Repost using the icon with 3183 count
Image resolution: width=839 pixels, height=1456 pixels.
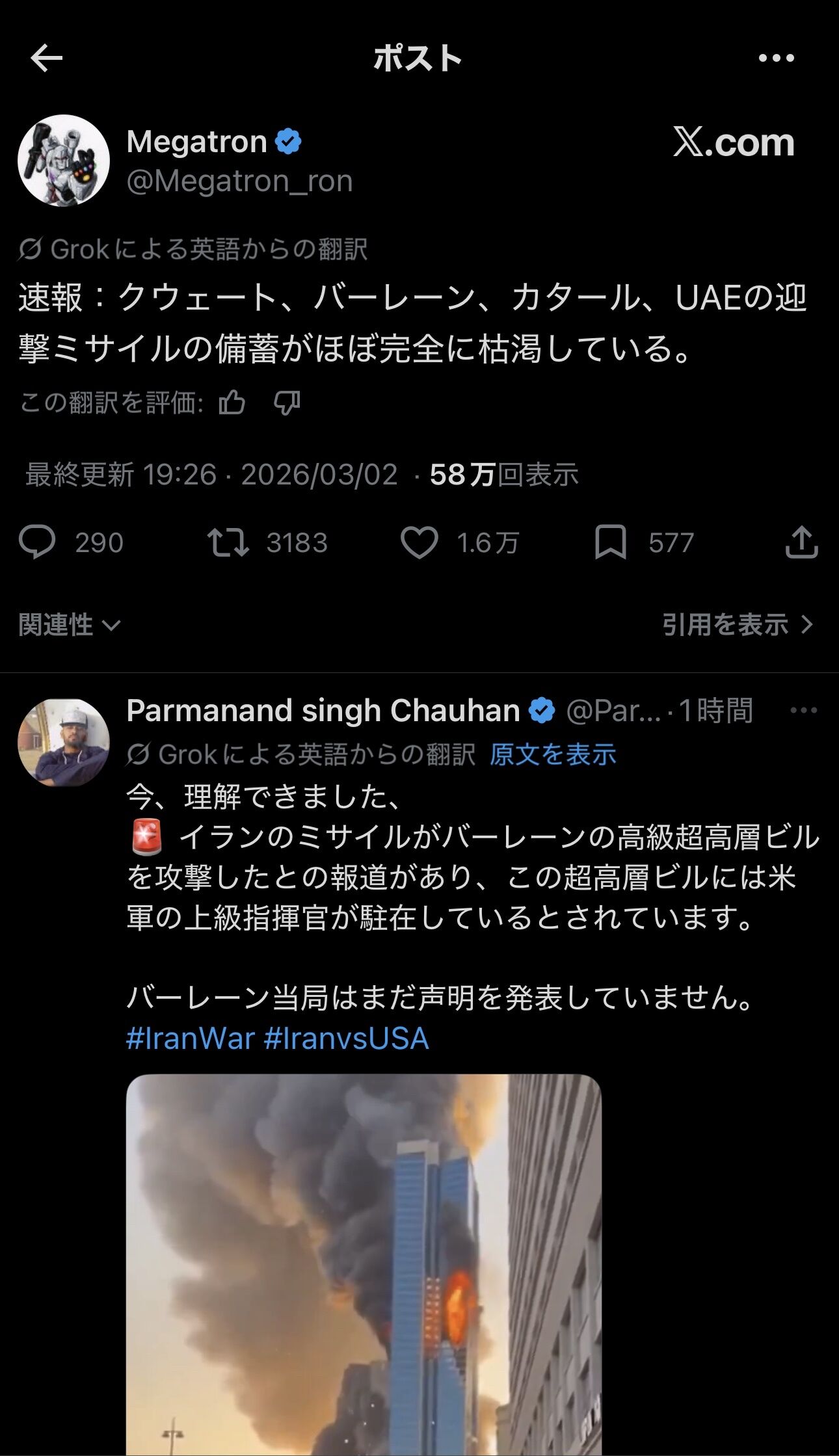tap(228, 542)
